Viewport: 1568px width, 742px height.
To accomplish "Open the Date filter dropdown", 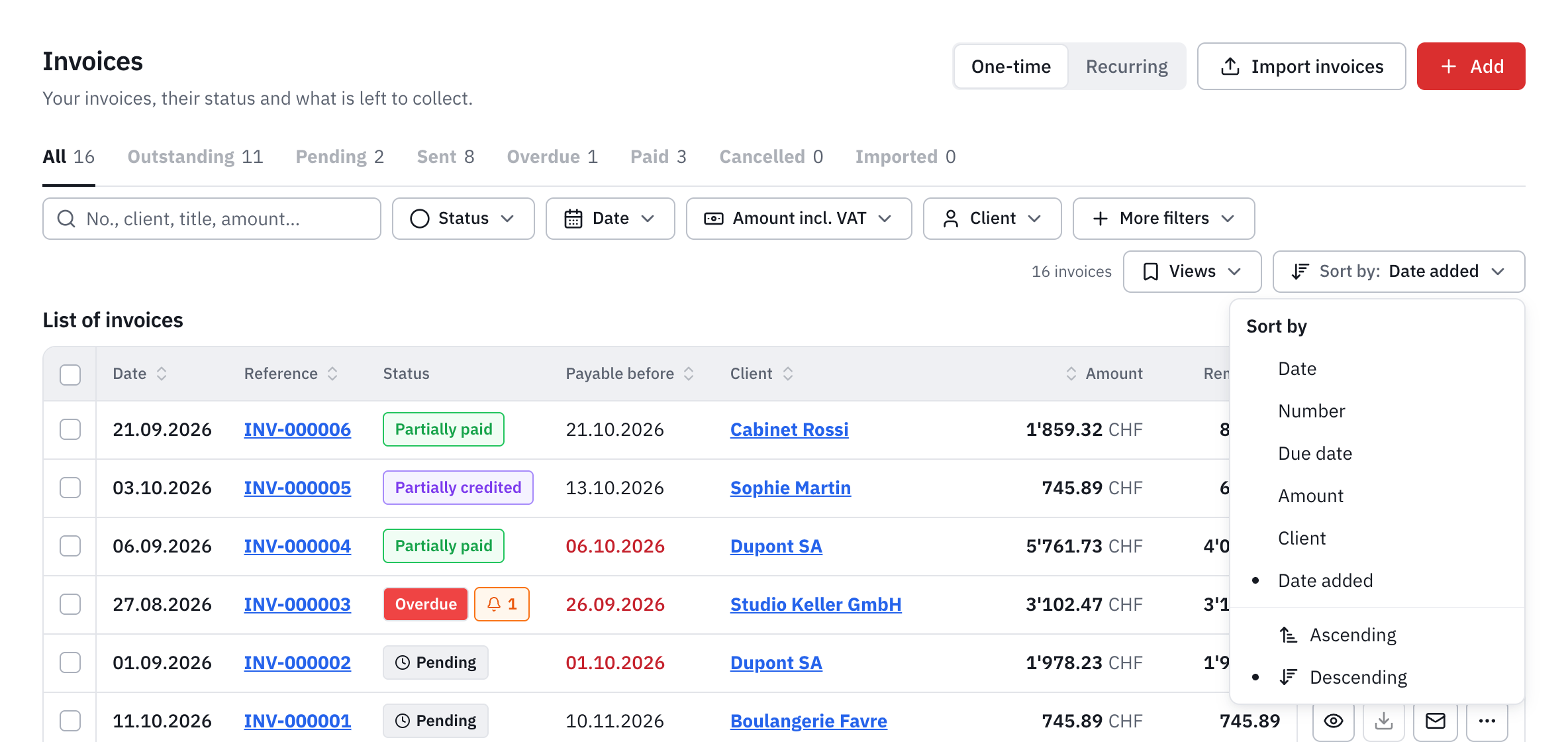I will point(610,219).
